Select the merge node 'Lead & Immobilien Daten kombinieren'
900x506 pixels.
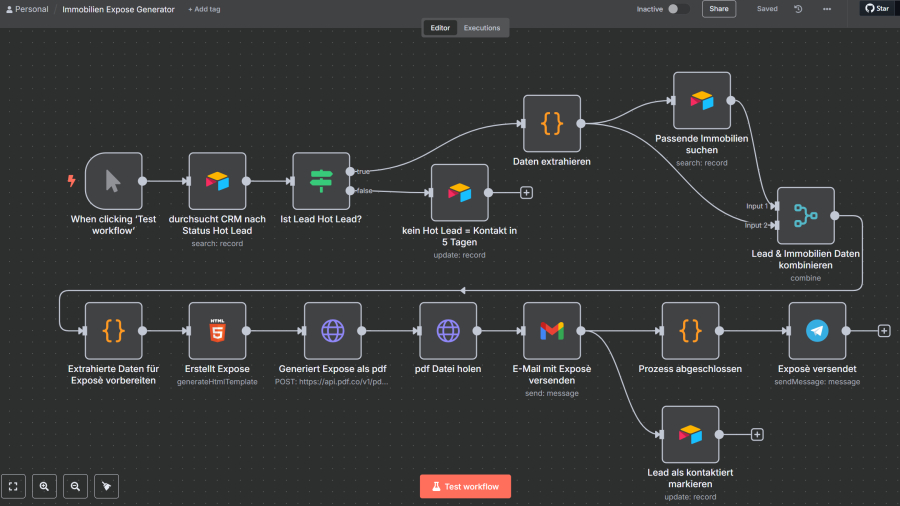pyautogui.click(x=805, y=215)
